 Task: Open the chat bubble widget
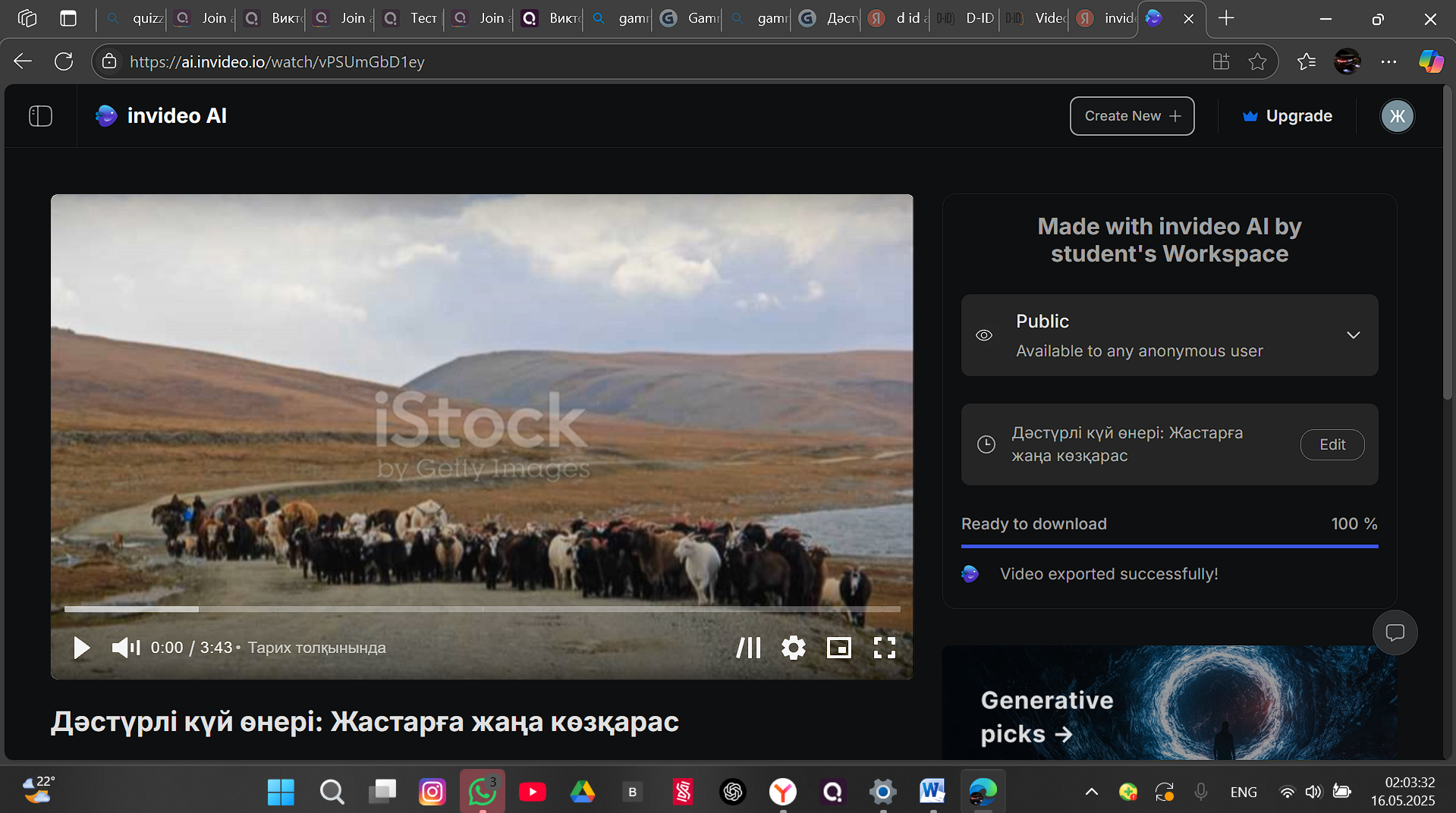(1395, 633)
